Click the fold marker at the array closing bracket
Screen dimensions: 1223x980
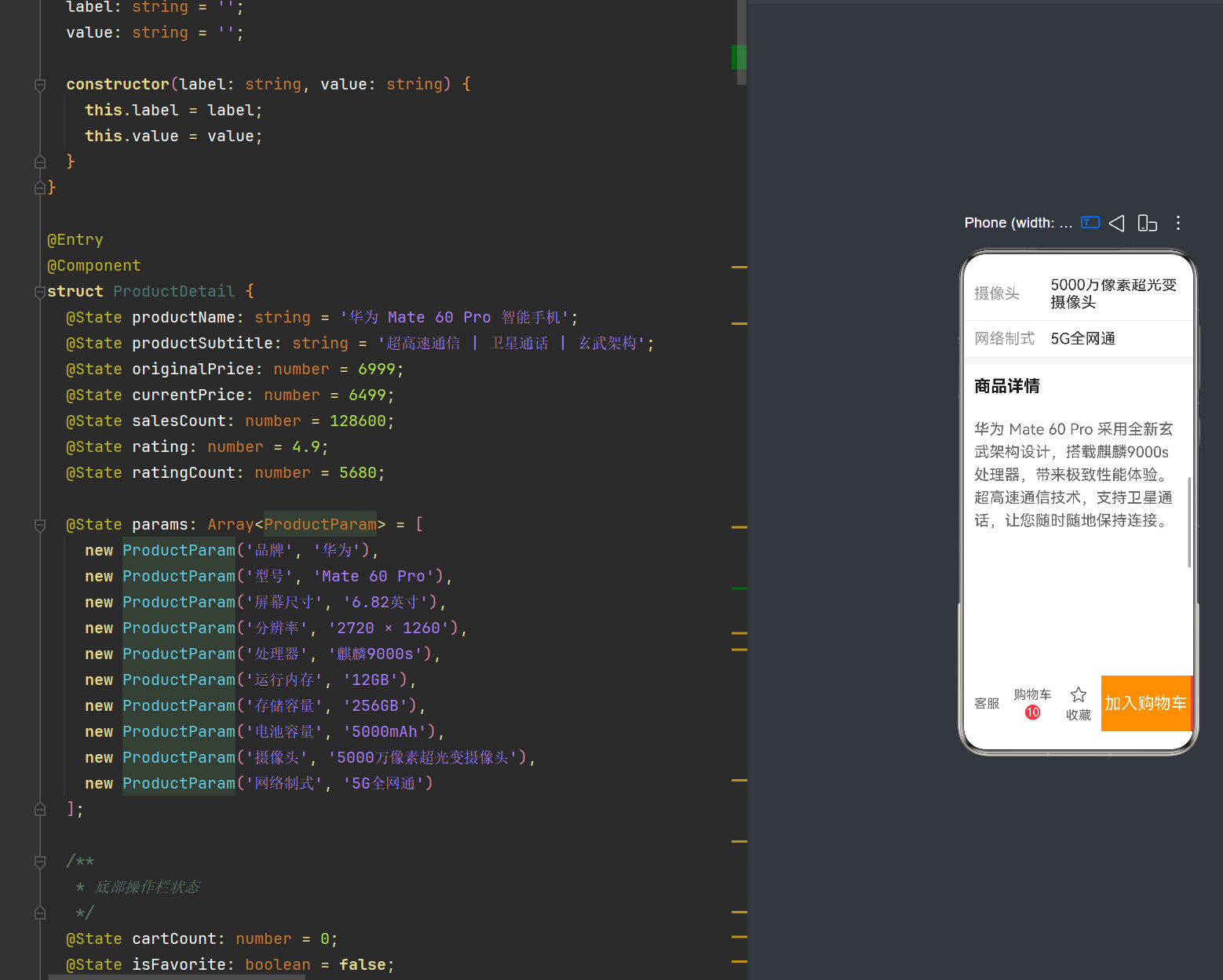[x=40, y=810]
